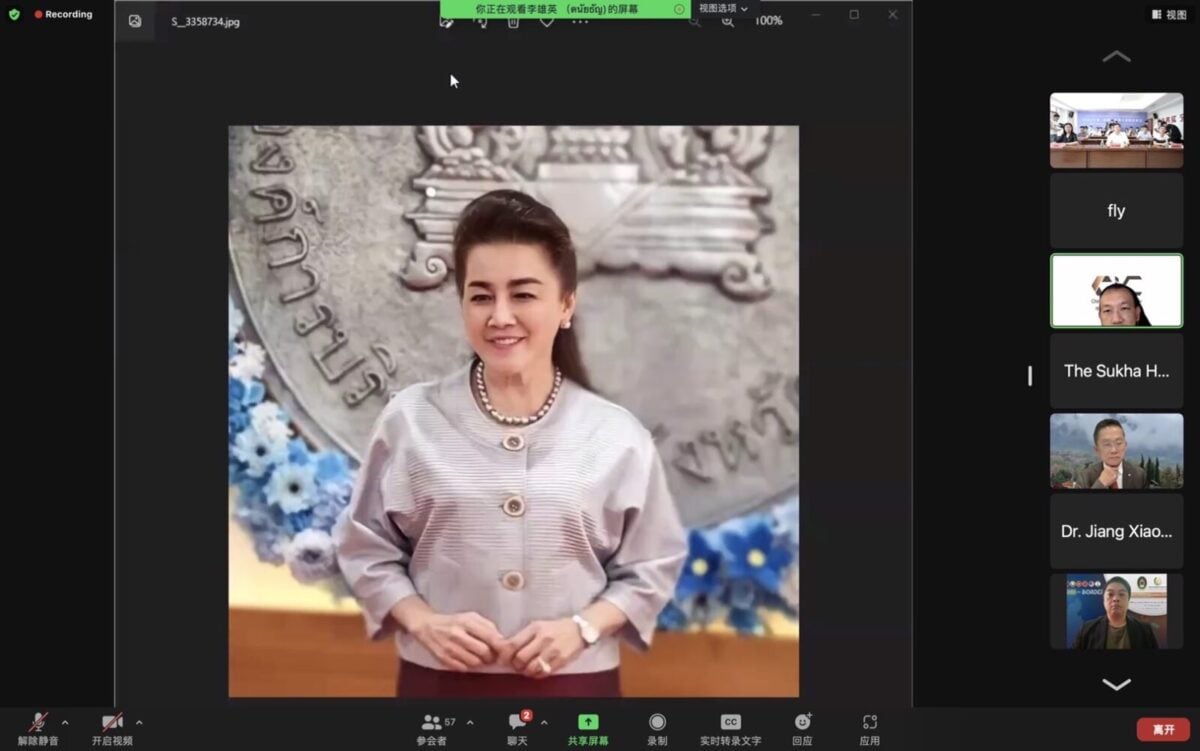Open the view layout menu

point(1169,14)
